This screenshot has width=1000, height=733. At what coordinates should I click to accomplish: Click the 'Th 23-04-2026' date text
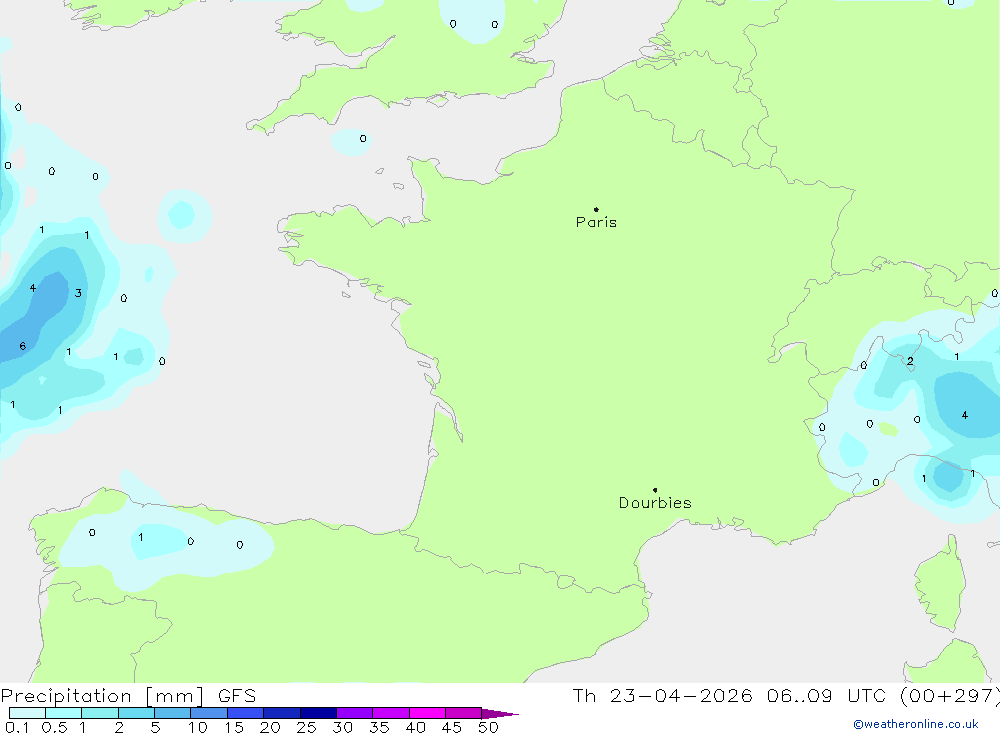[x=662, y=696]
